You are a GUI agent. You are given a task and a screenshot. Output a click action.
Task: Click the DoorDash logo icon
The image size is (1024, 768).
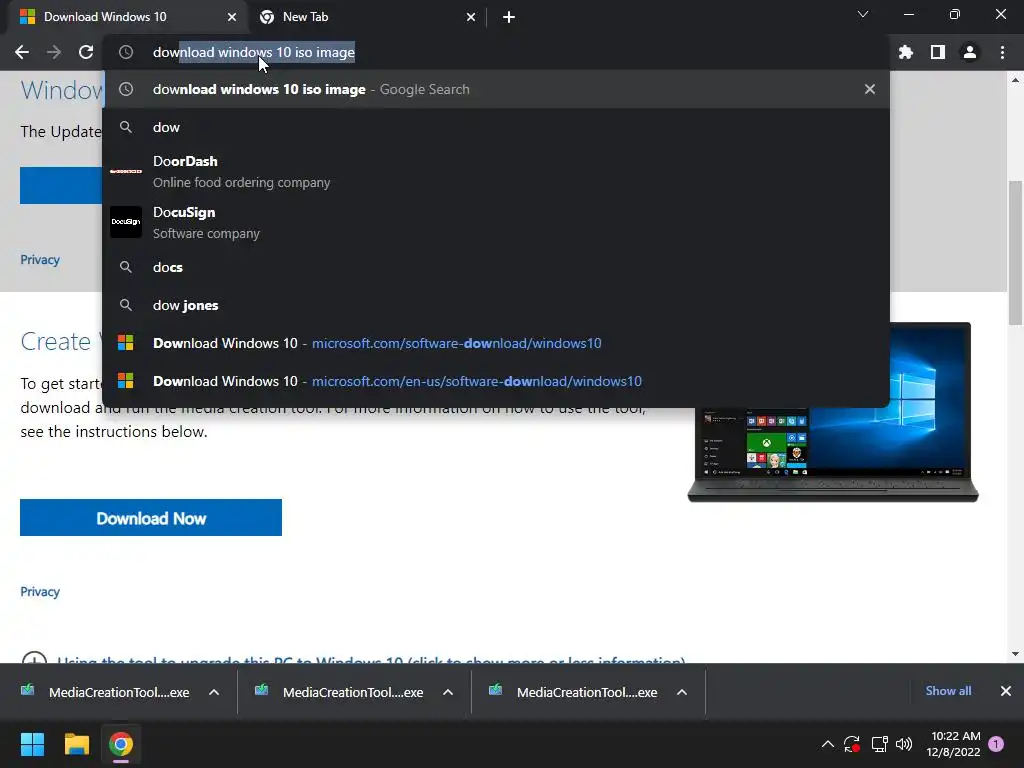[x=125, y=171]
